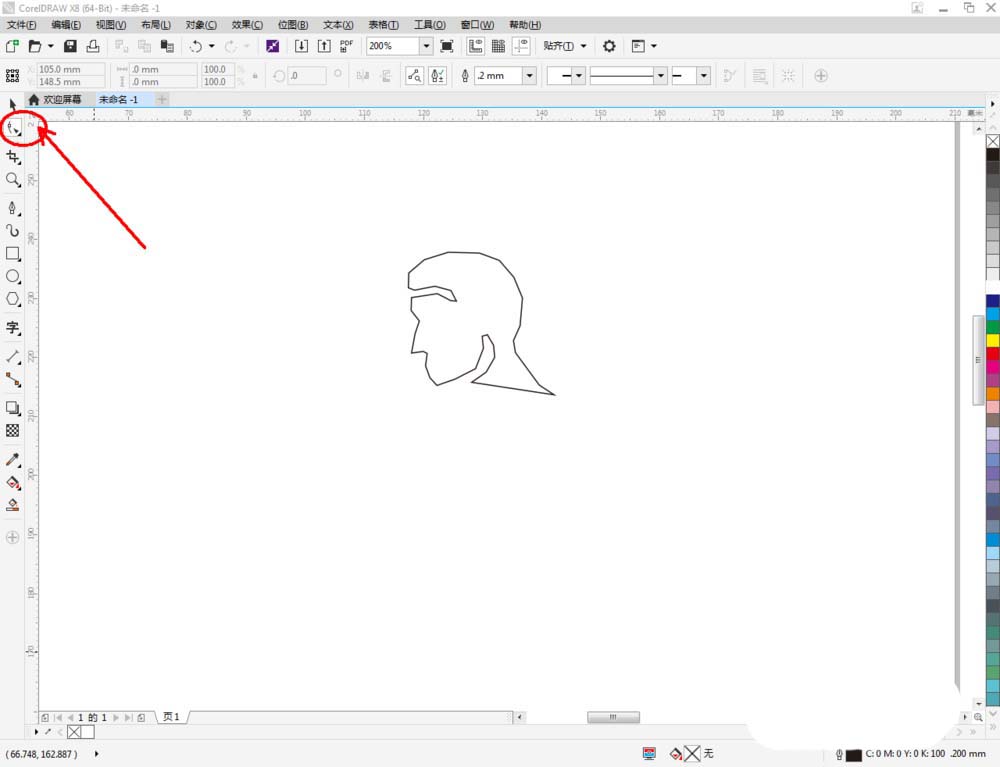The width and height of the screenshot is (1000, 767).
Task: Toggle Show Rulers button
Action: 475,46
